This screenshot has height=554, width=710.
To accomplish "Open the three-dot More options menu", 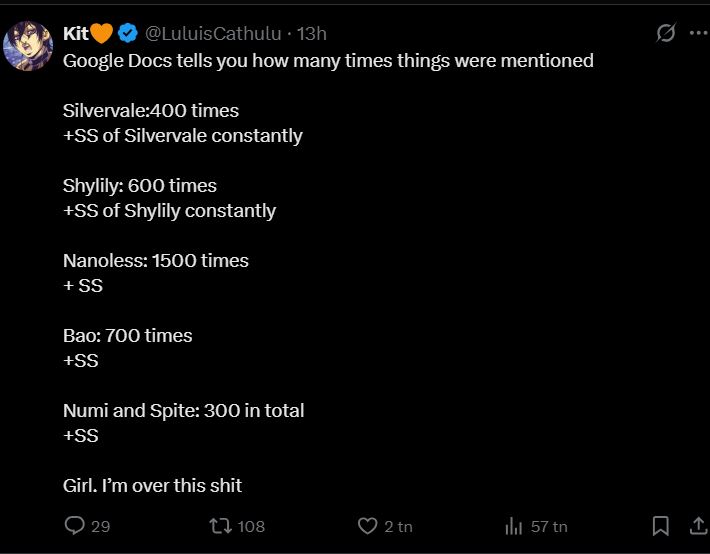I will coord(698,33).
